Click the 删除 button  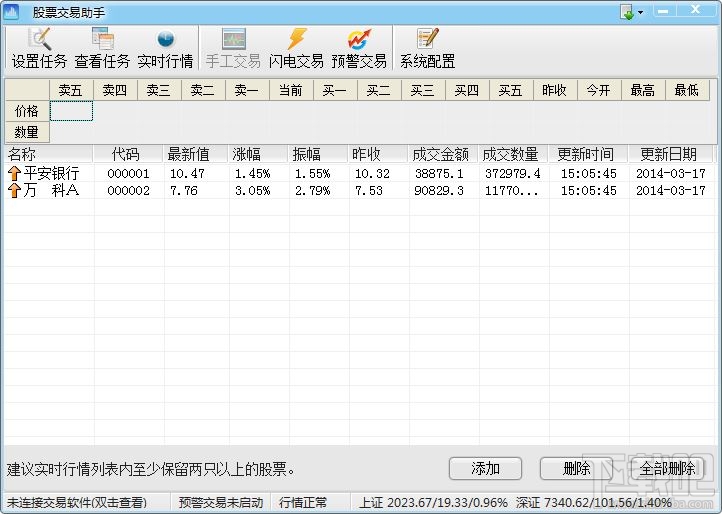[x=576, y=468]
